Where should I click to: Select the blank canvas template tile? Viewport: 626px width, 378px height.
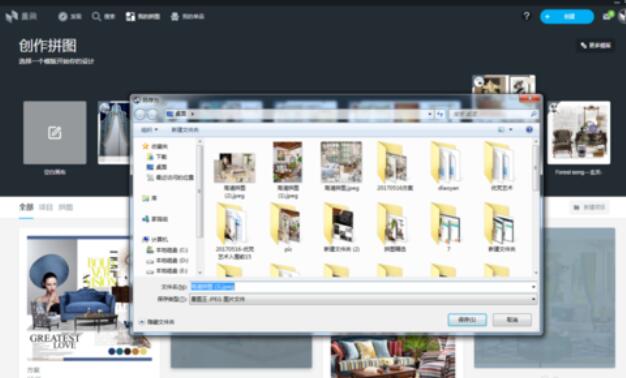[x=55, y=133]
